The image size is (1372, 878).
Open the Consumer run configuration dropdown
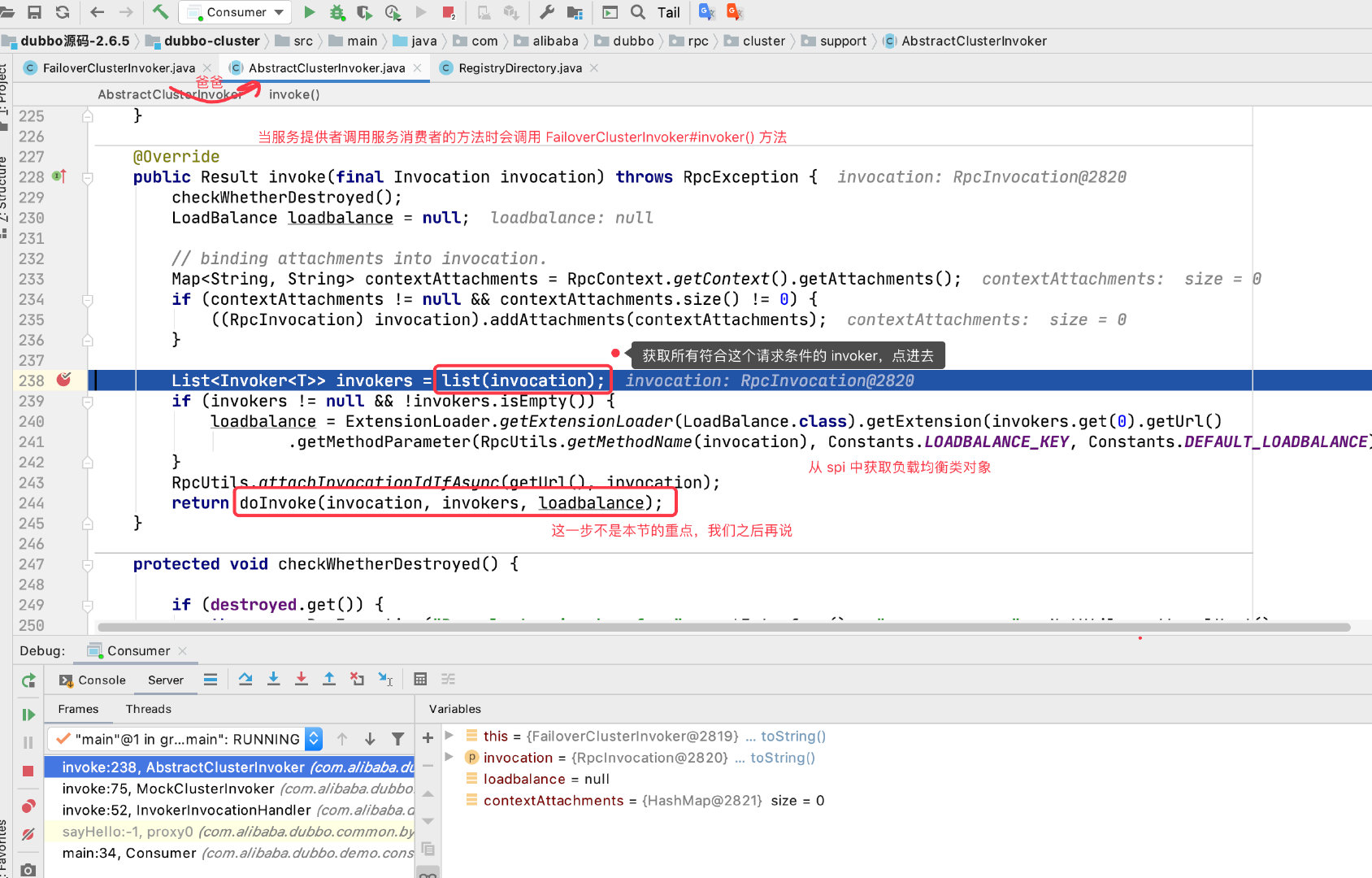pos(236,12)
